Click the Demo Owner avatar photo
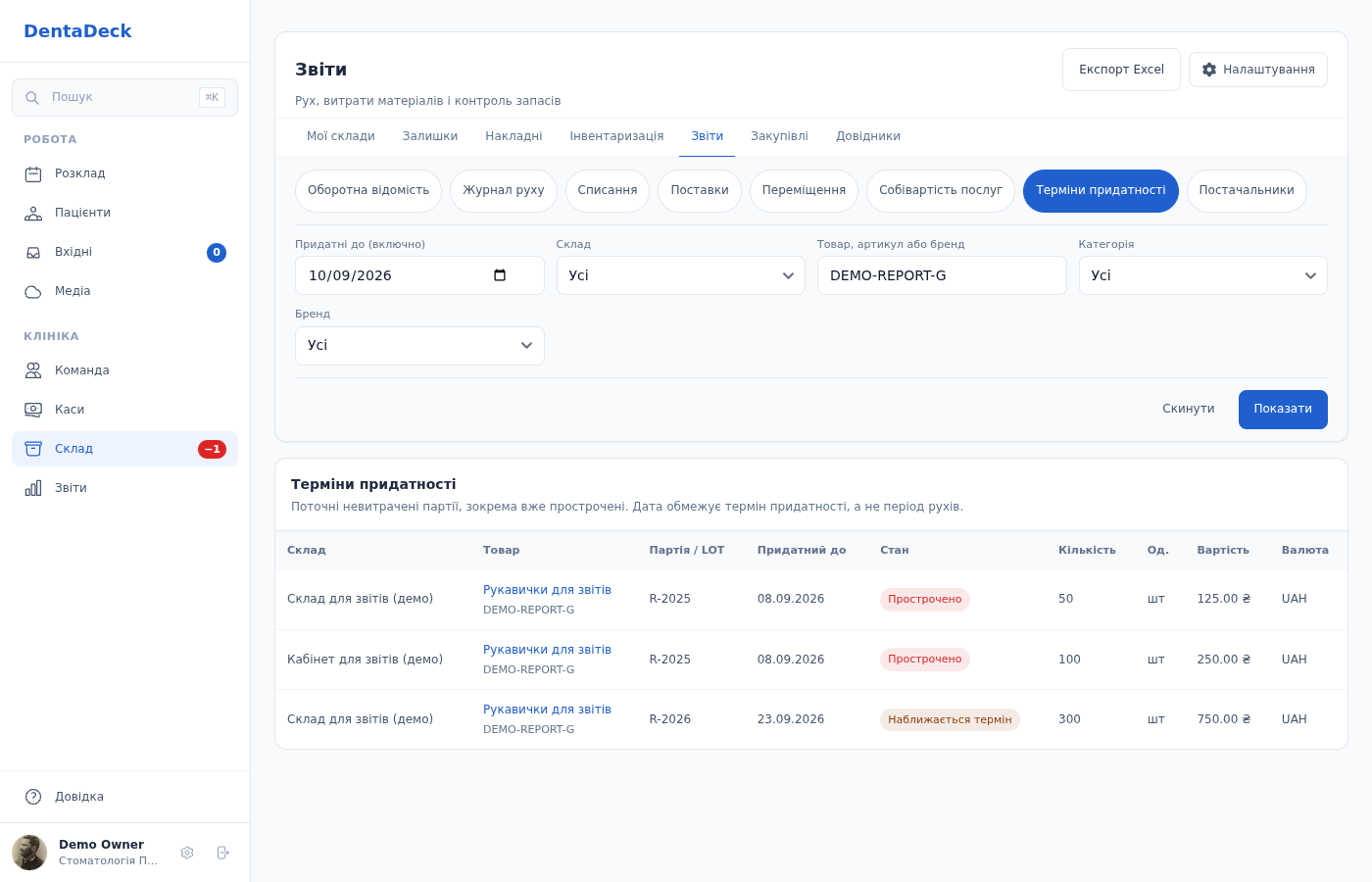Viewport: 1372px width, 882px height. [29, 853]
